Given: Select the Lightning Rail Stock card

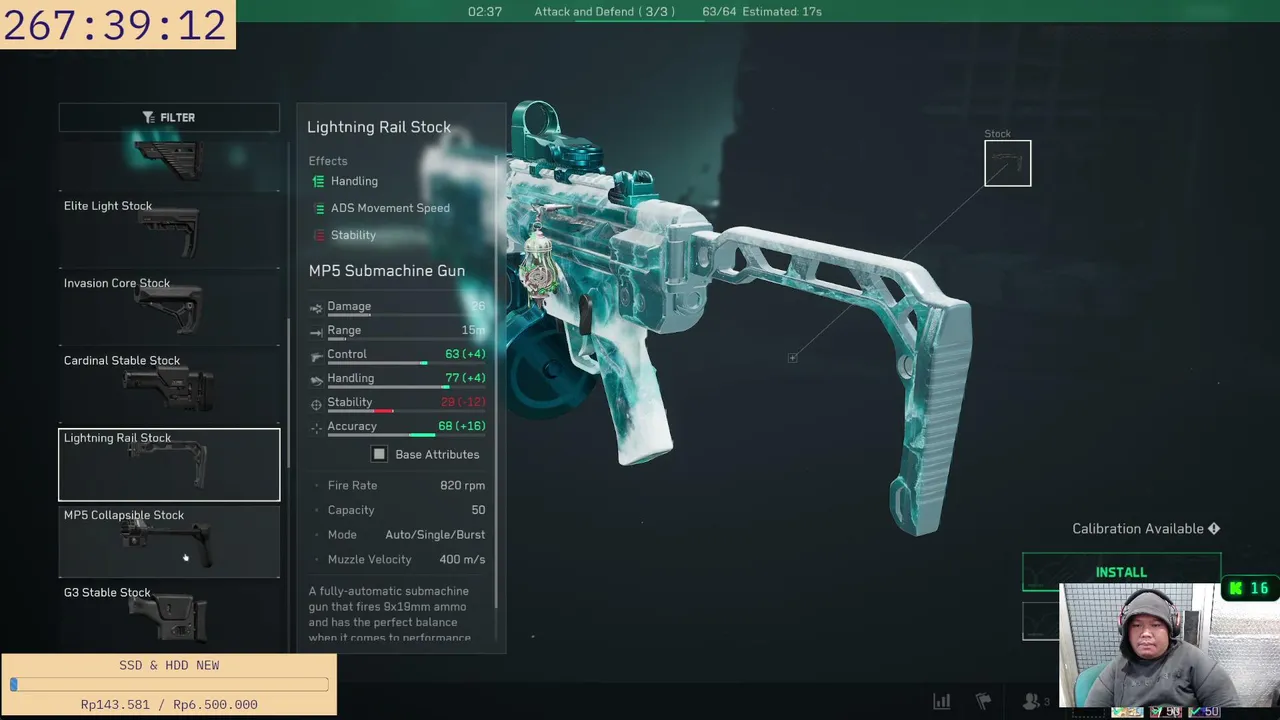Looking at the screenshot, I should click(x=169, y=464).
